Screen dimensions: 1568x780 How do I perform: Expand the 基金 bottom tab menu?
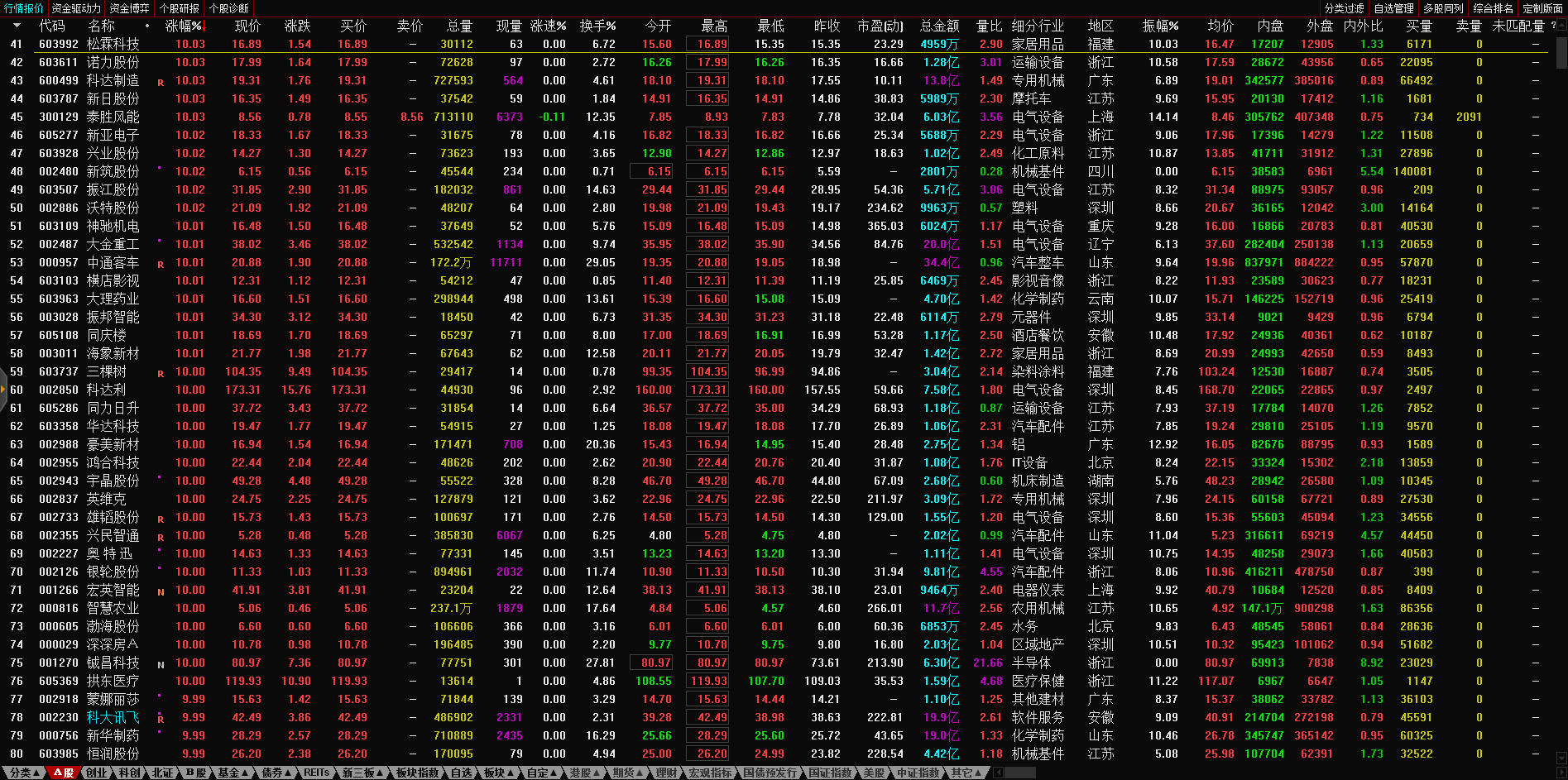(233, 773)
